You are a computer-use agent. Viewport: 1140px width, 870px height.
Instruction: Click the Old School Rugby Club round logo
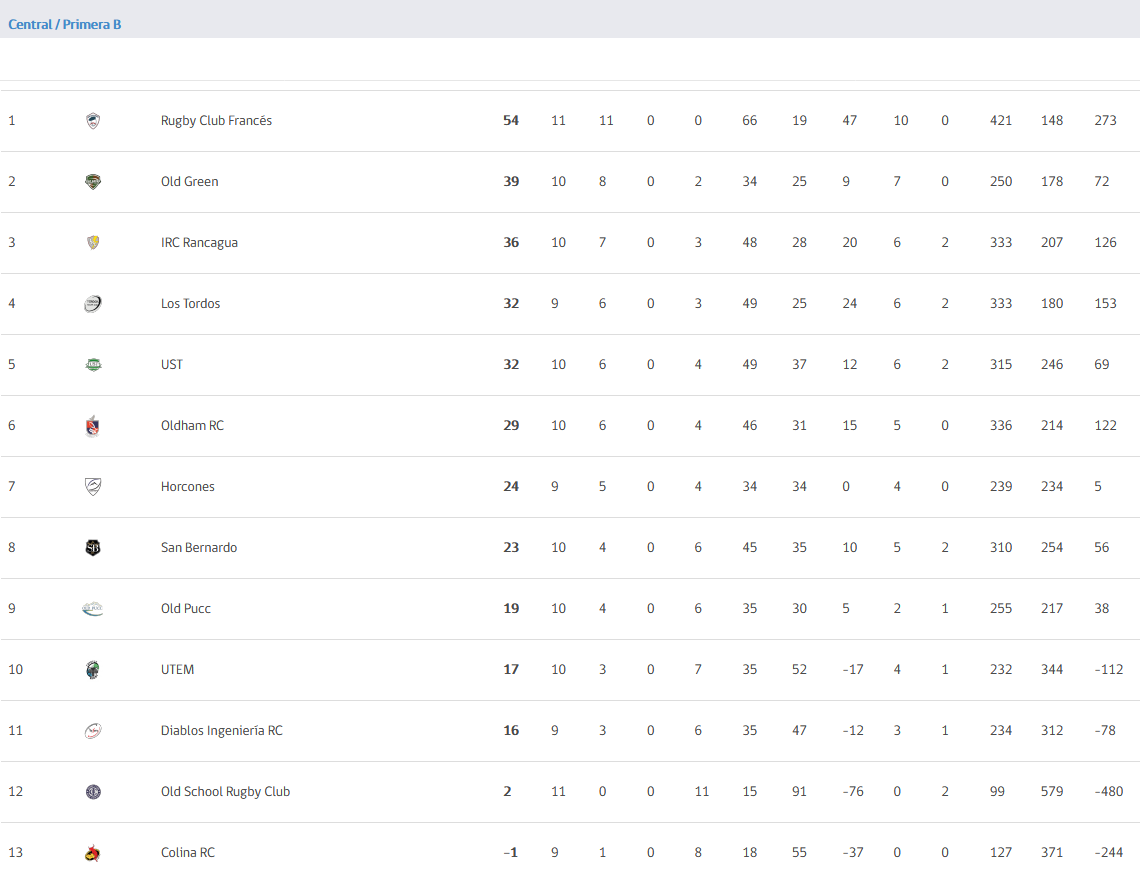pos(93,792)
